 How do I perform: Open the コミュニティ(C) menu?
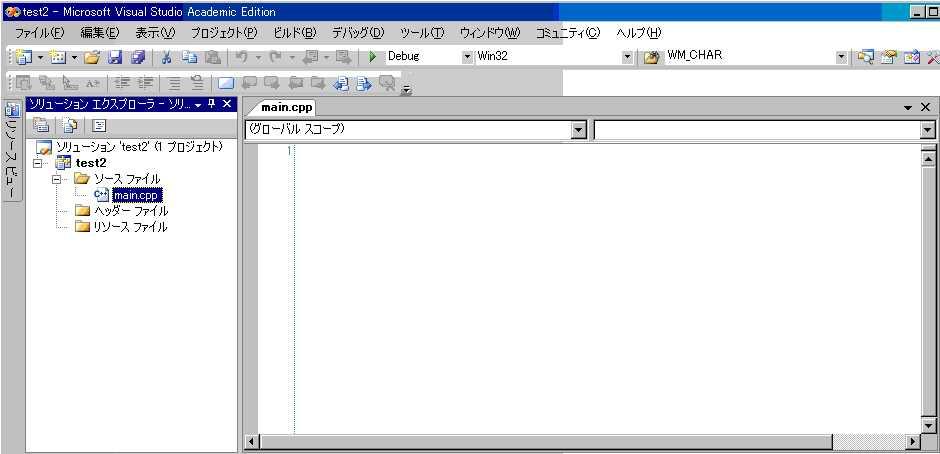(x=567, y=32)
